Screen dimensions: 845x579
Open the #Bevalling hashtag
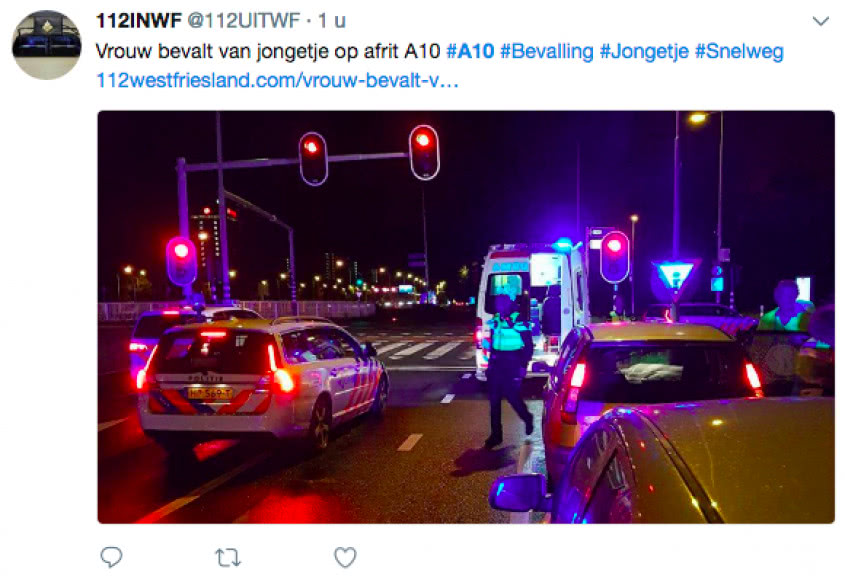pos(546,51)
